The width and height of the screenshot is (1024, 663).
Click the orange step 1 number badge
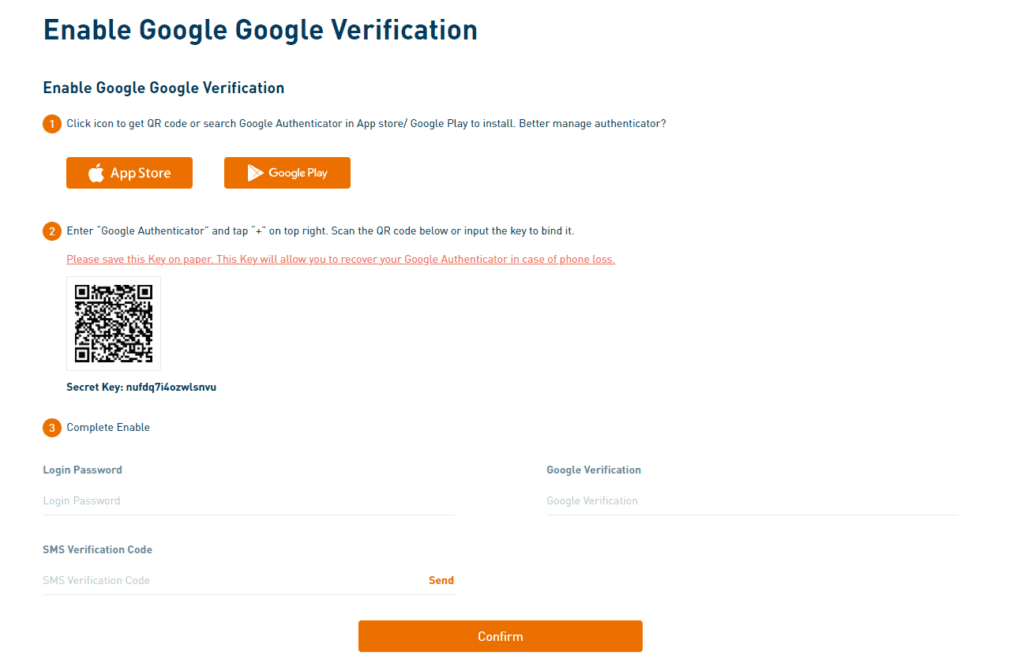tap(52, 124)
